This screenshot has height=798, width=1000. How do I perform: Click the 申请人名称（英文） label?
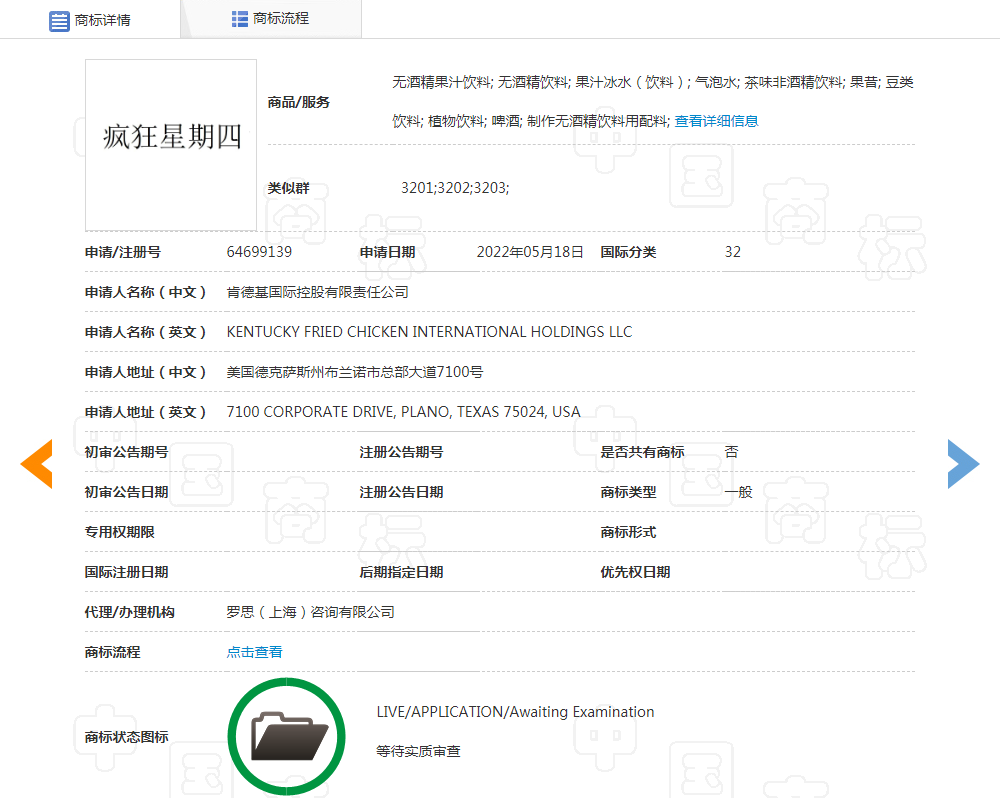[x=146, y=332]
